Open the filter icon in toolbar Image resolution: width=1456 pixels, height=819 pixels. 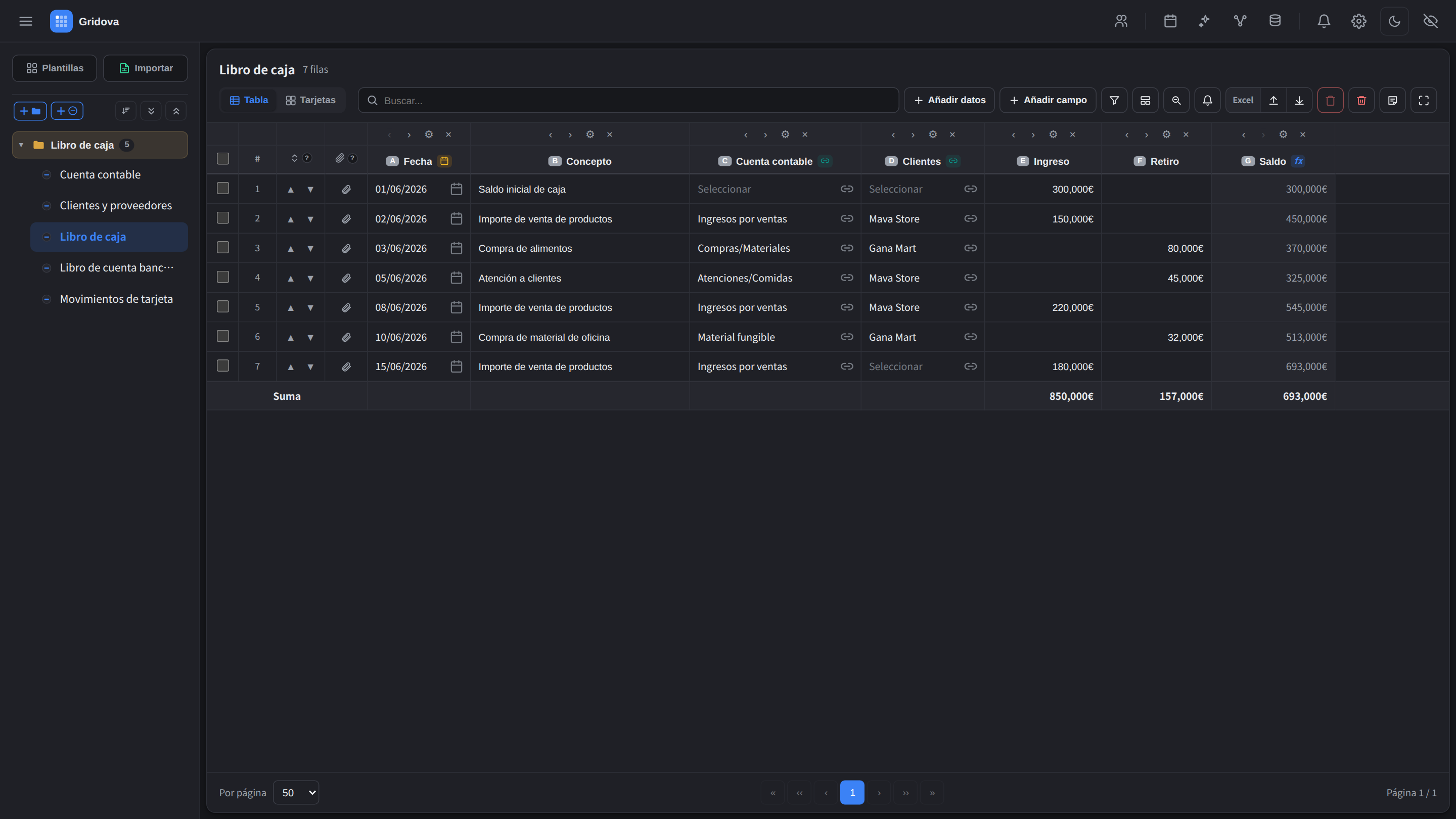pyautogui.click(x=1114, y=100)
